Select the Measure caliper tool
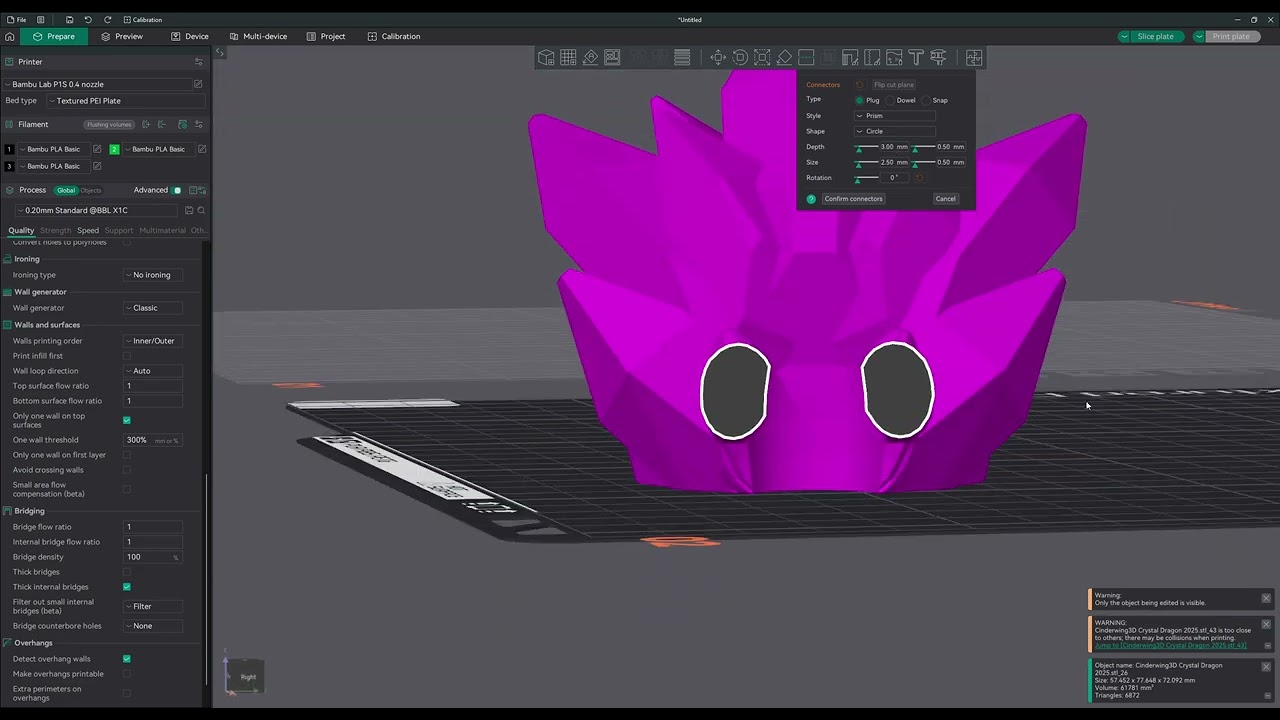The height and width of the screenshot is (720, 1280). 938,57
